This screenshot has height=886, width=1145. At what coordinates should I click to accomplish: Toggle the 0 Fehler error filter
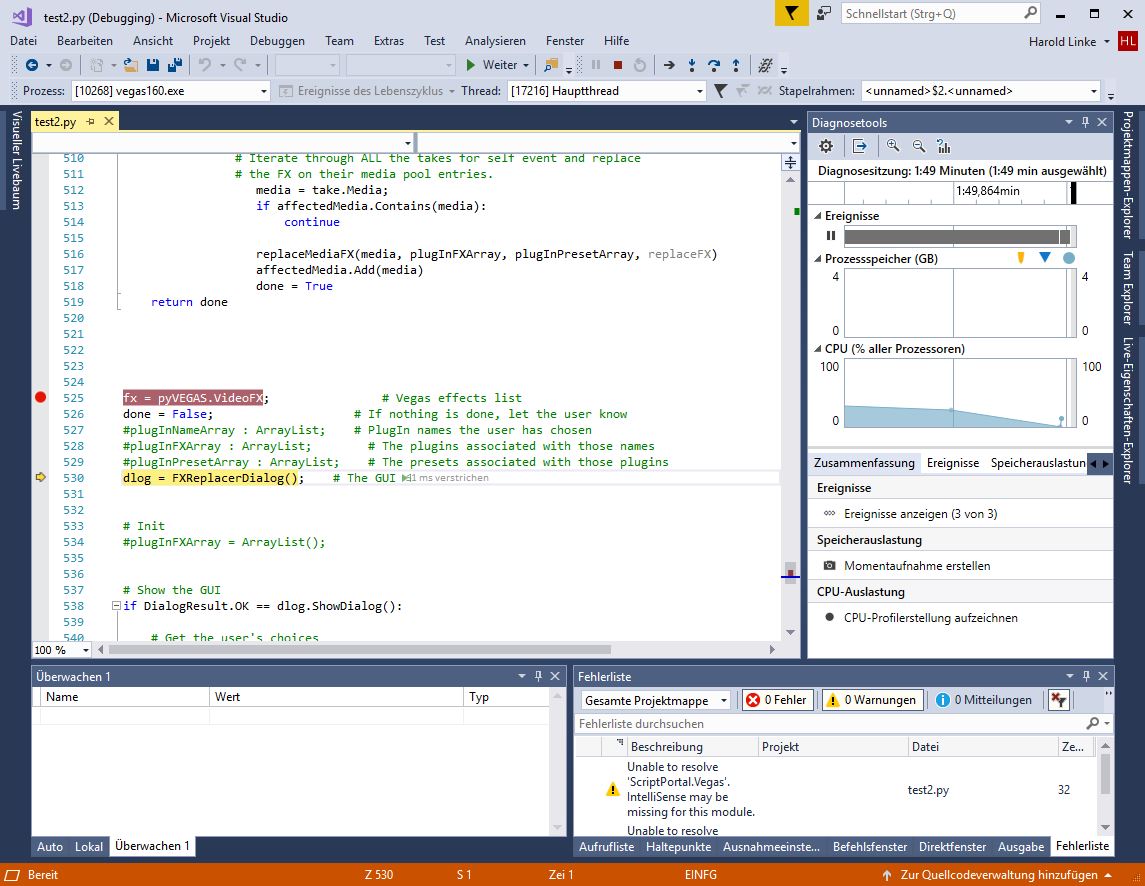pos(776,700)
